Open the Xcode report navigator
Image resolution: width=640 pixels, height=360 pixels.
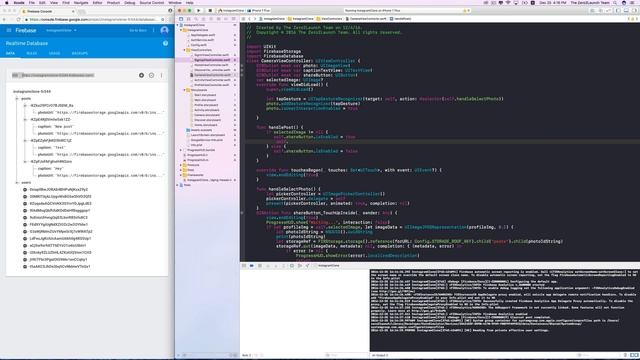coord(233,19)
